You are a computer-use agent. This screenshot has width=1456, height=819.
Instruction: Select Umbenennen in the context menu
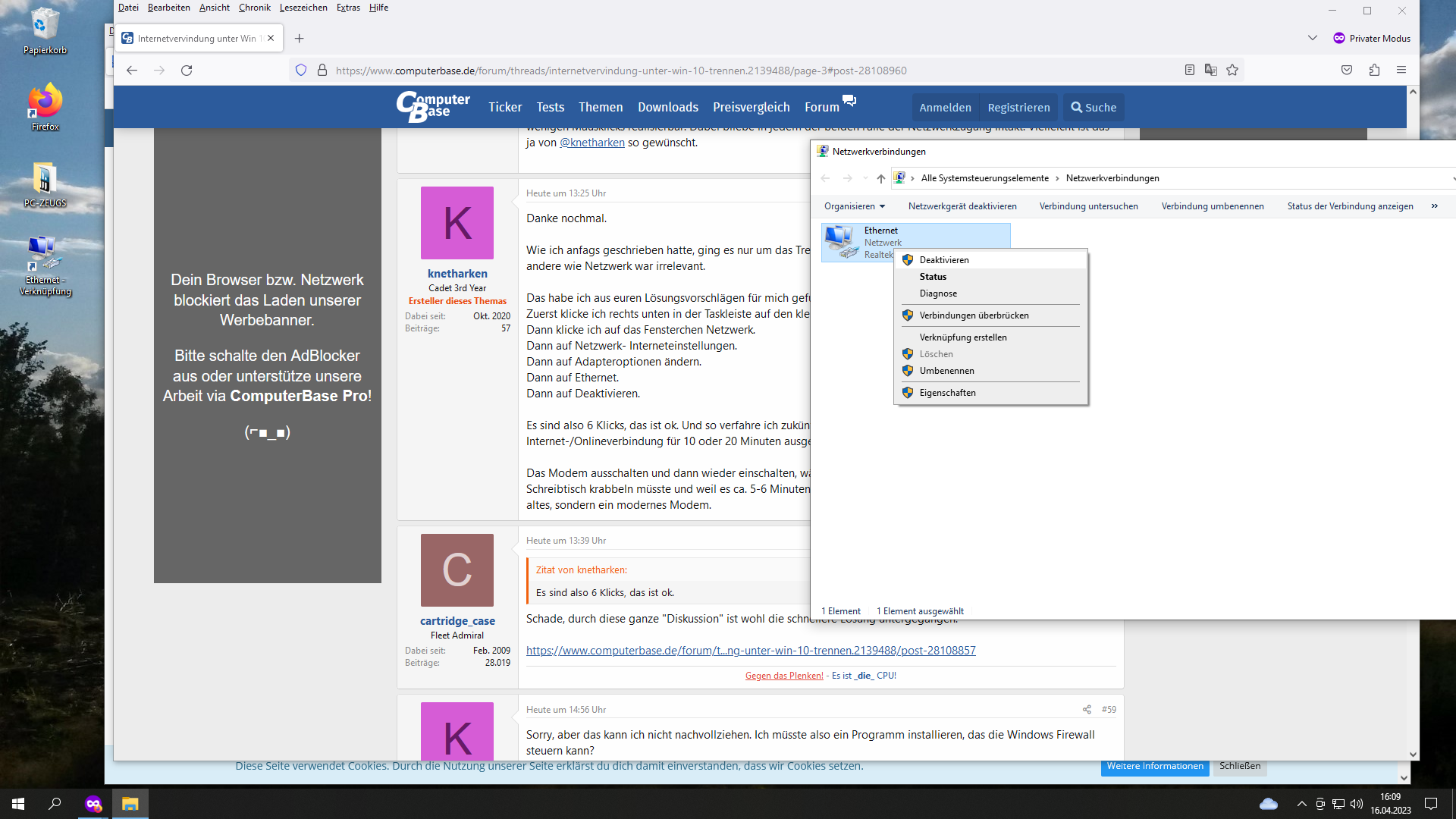pos(991,371)
